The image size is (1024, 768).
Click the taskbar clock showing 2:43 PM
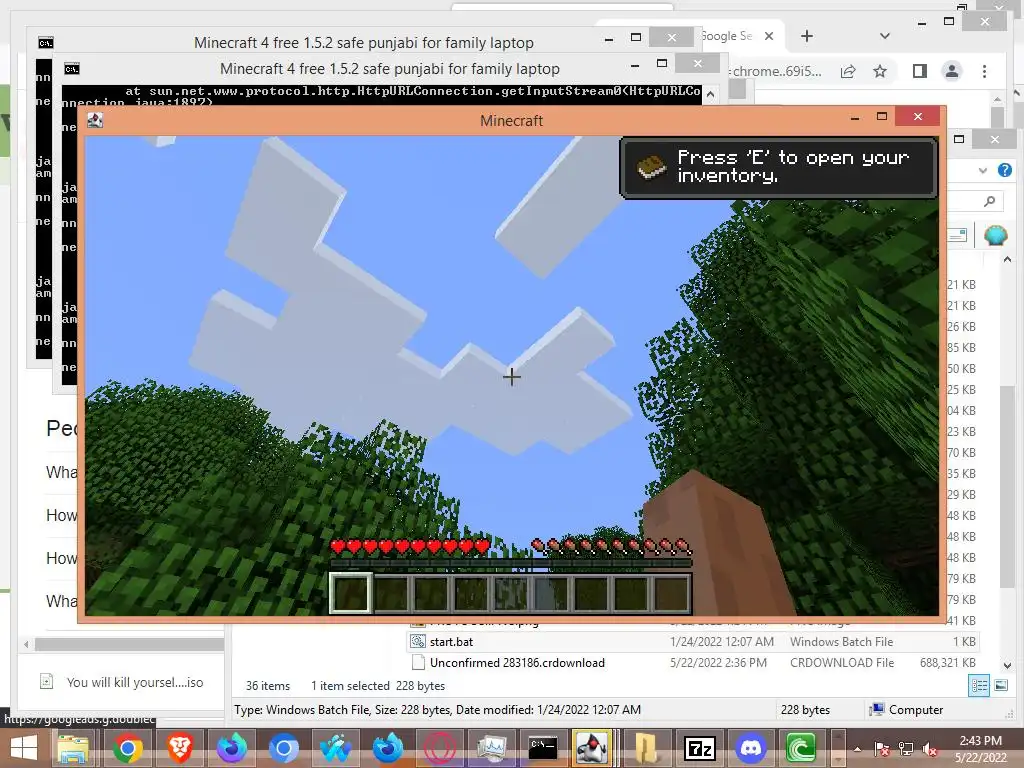tap(980, 749)
